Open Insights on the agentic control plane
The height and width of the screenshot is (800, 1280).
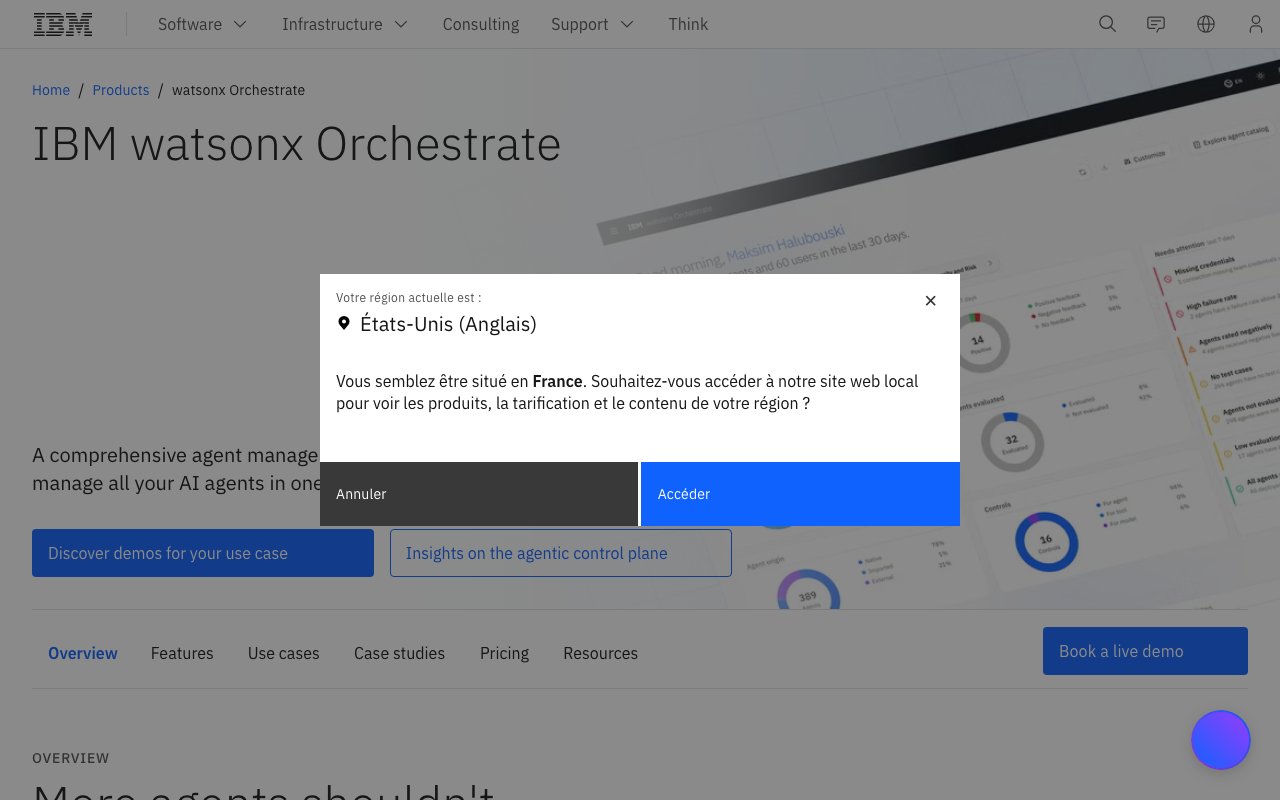coord(561,553)
